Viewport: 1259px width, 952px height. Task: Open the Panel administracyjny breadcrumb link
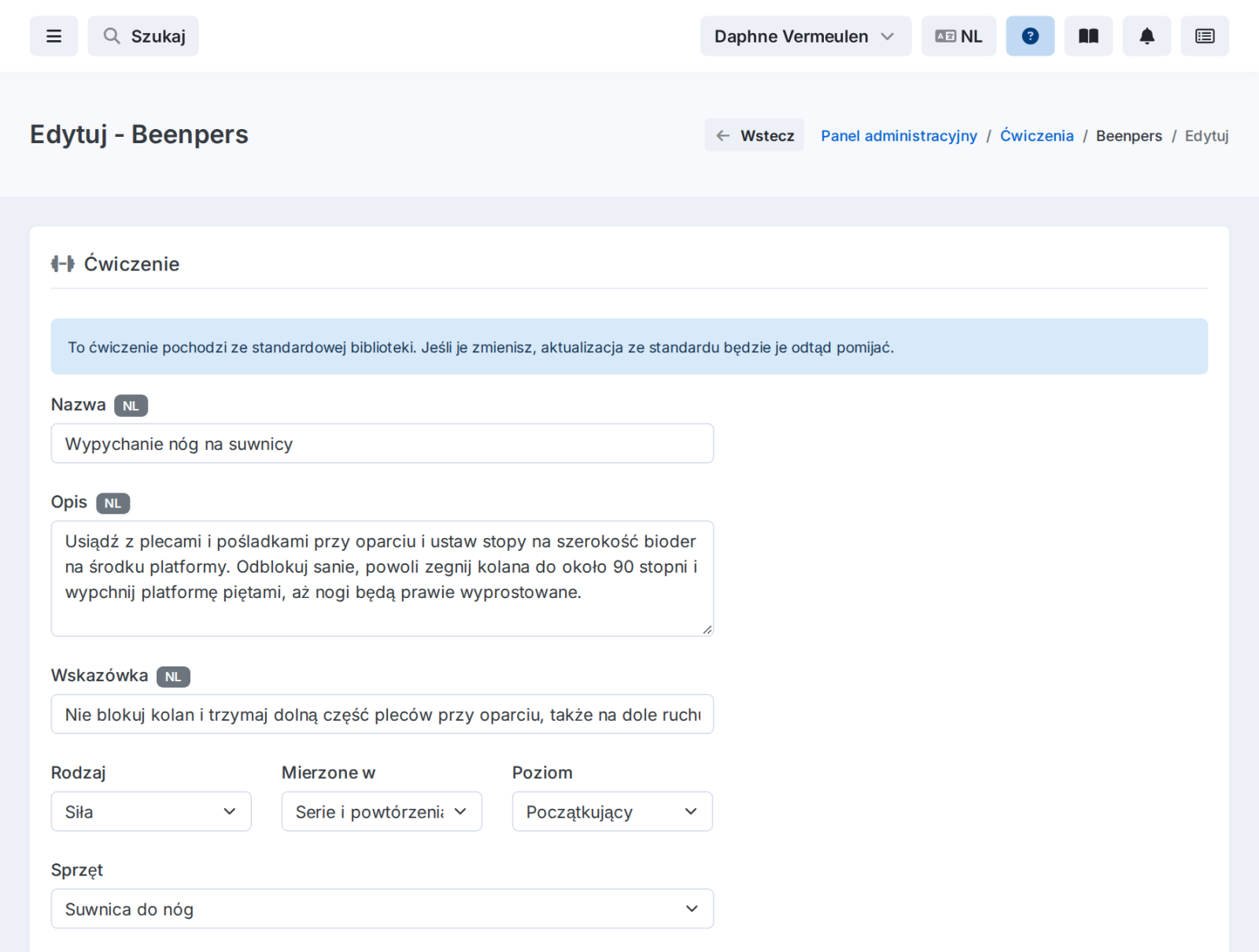coord(899,135)
